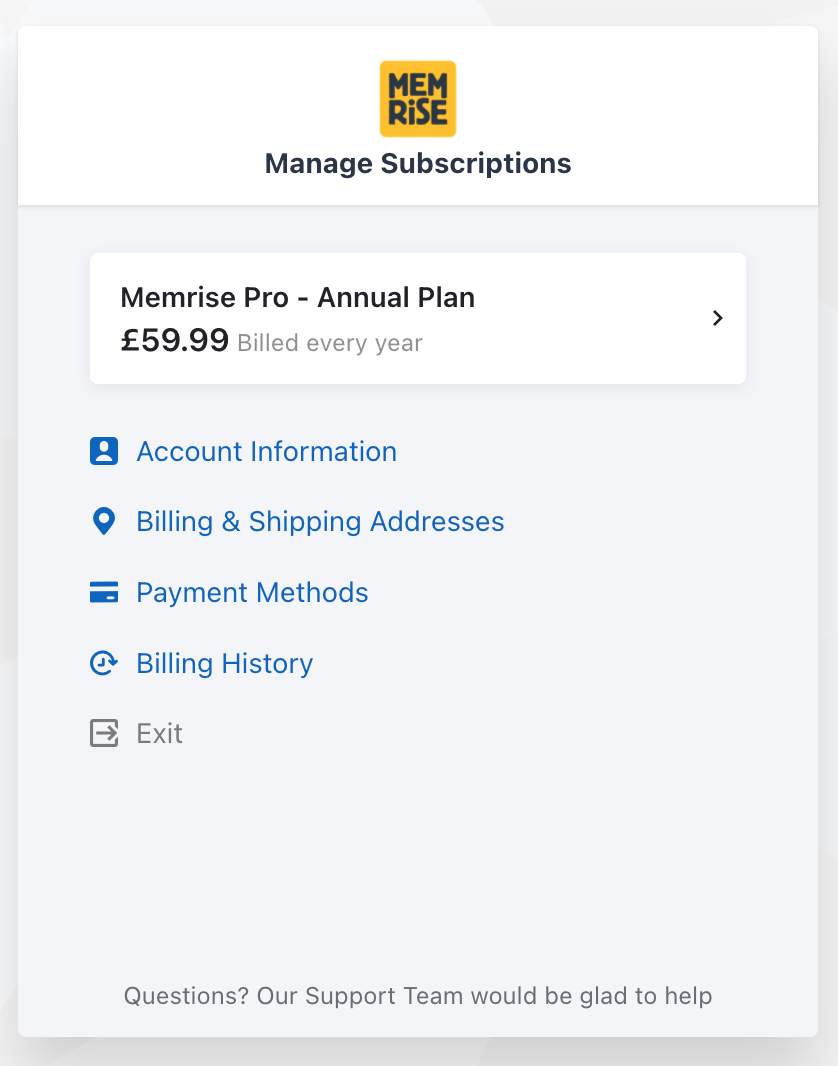Click the 'Billed every year' text
838x1066 pixels.
tap(330, 343)
